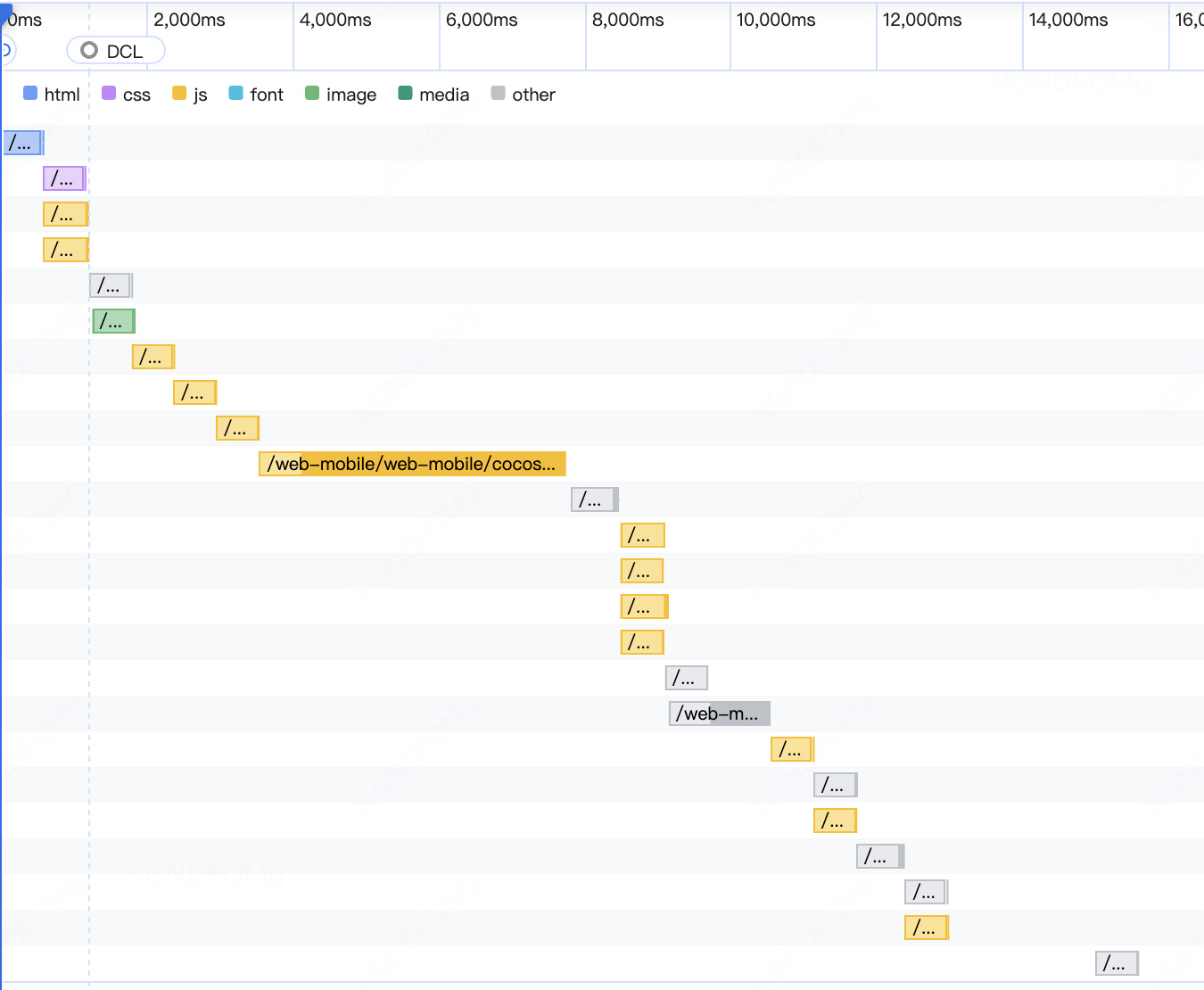
Task: Click the 14,000ms timeline tick label
Action: point(1068,20)
